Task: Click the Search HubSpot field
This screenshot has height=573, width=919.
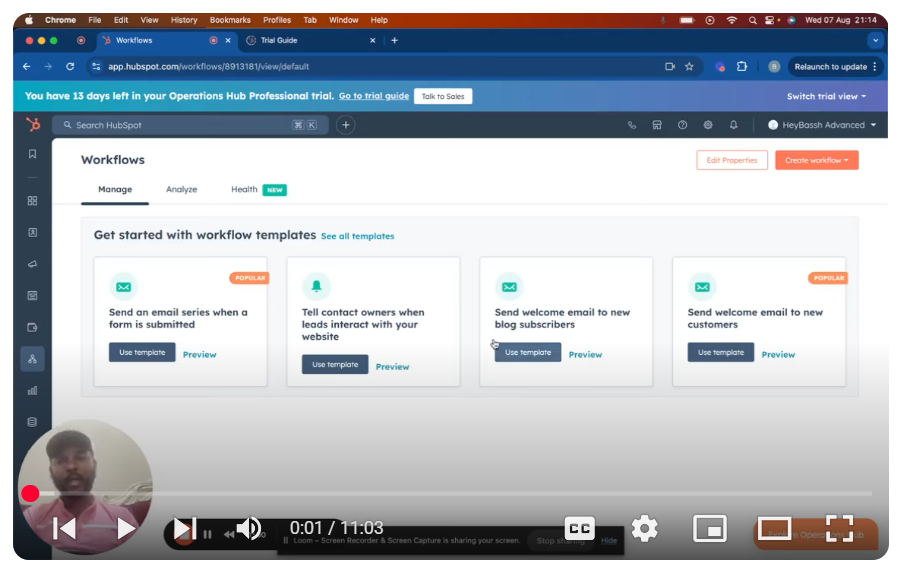Action: (x=190, y=125)
